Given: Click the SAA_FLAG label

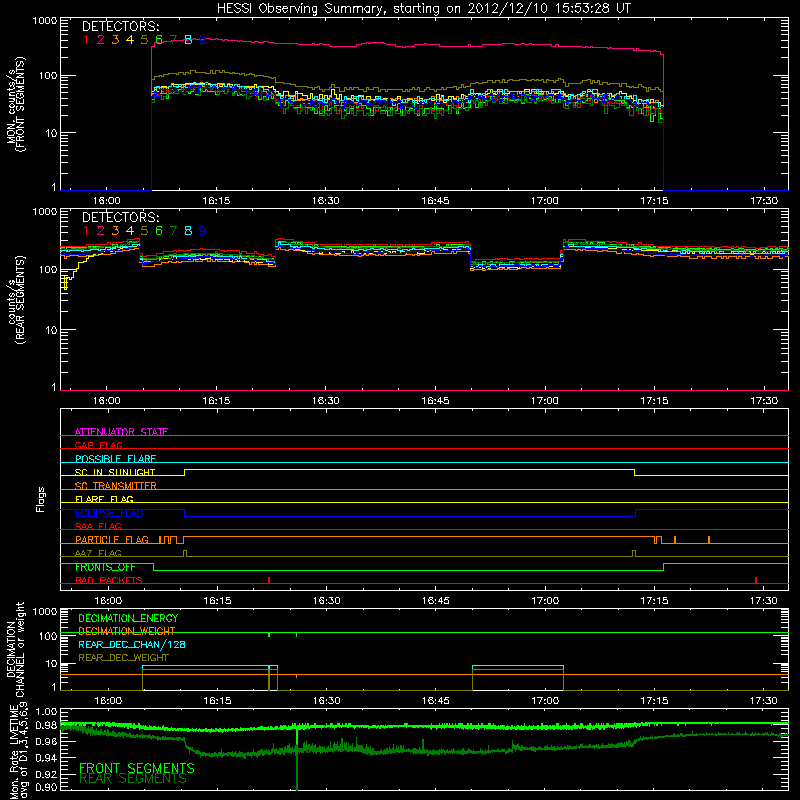Looking at the screenshot, I should tap(98, 526).
